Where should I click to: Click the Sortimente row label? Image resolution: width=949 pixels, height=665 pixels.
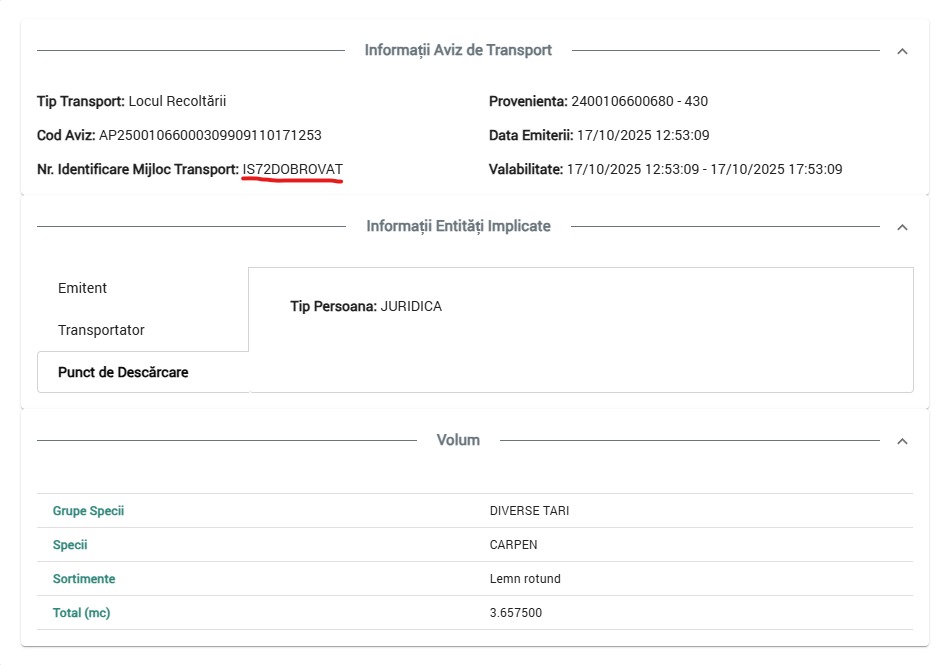point(84,579)
